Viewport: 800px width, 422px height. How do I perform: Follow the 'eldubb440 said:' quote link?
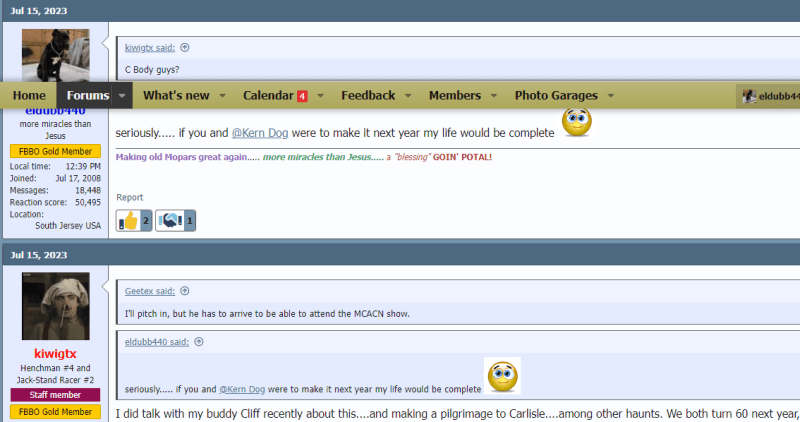(157, 342)
